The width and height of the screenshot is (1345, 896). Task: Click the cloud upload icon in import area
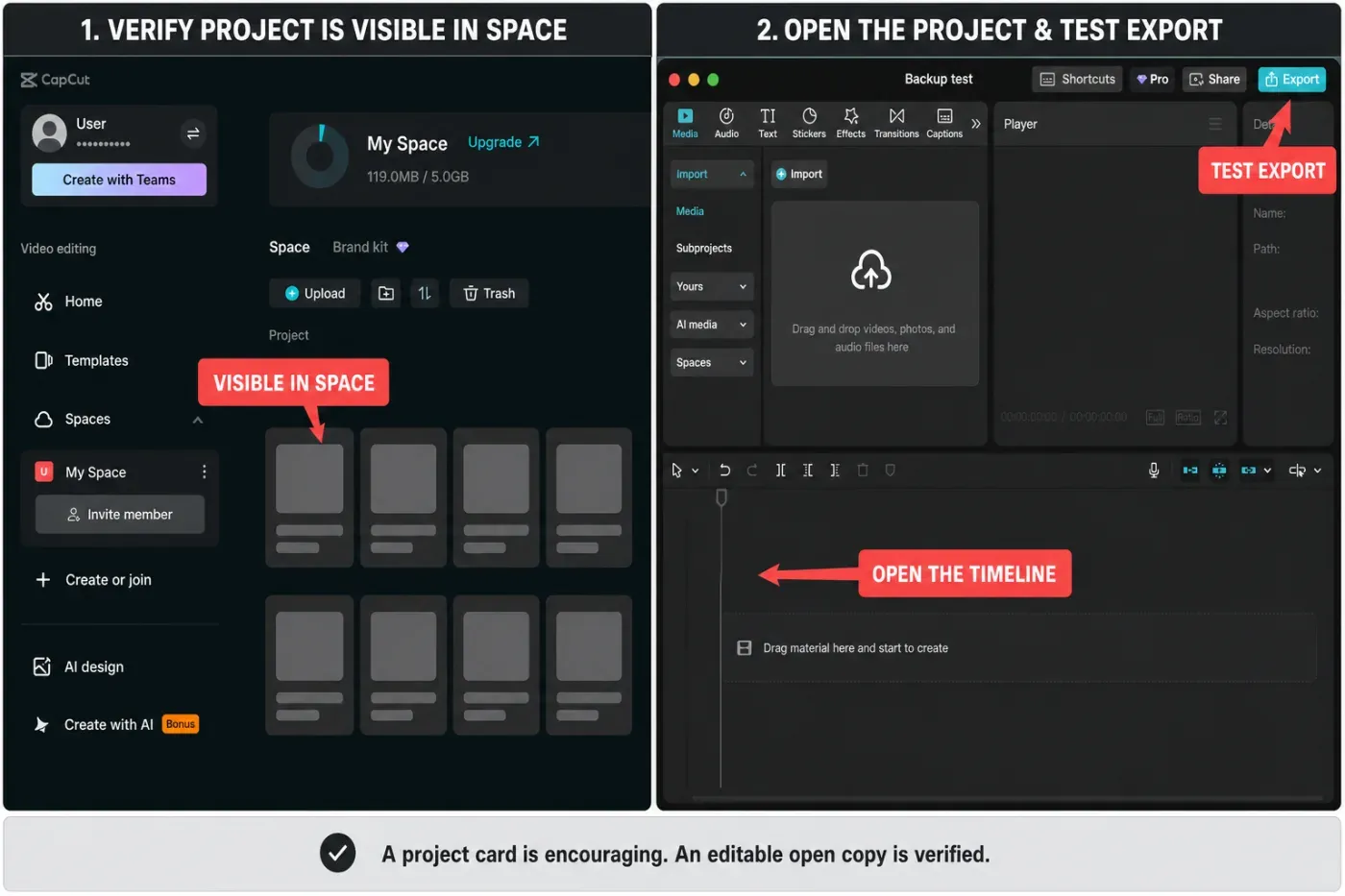871,270
